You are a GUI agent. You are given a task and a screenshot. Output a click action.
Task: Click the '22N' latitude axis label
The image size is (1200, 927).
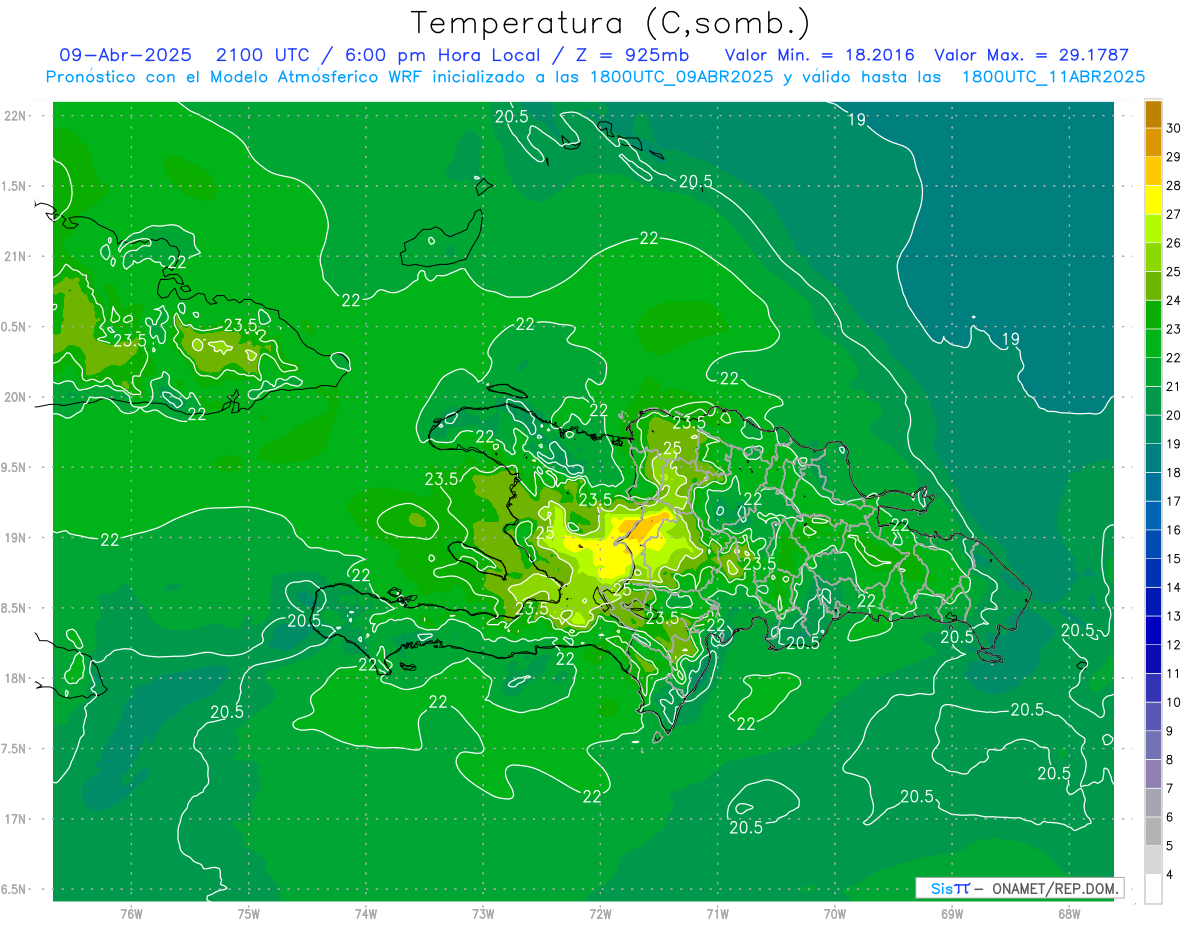[14, 115]
